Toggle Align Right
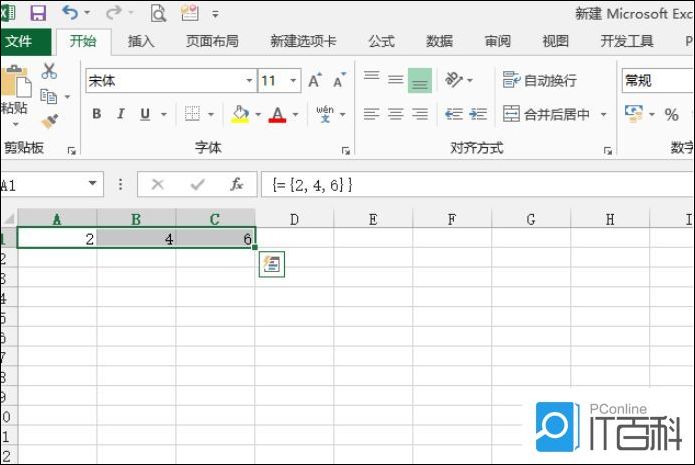 click(420, 114)
